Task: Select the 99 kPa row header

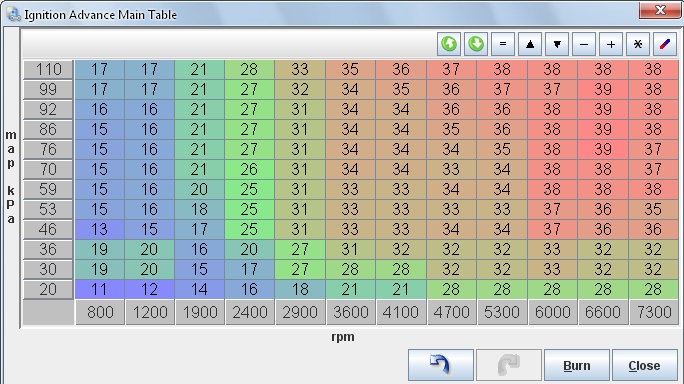Action: [x=48, y=89]
